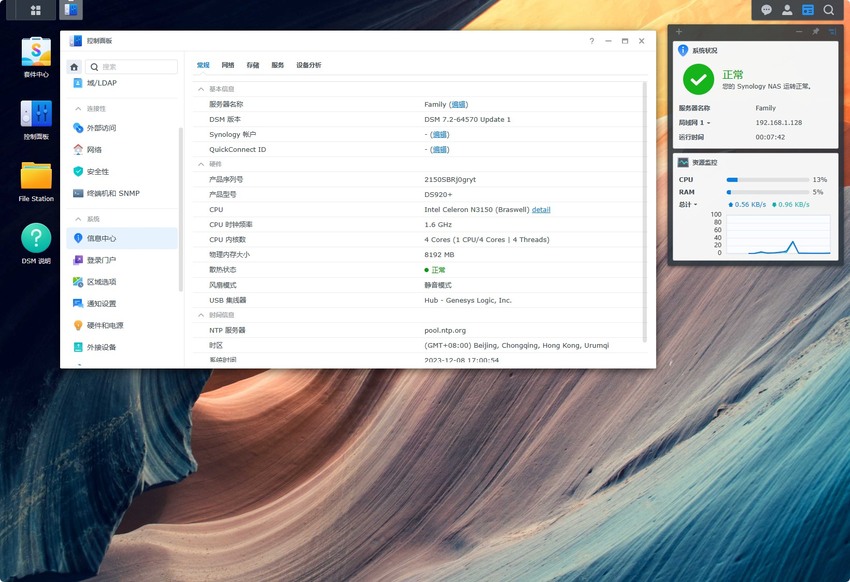Click the uptime value 00:07:42

[770, 138]
